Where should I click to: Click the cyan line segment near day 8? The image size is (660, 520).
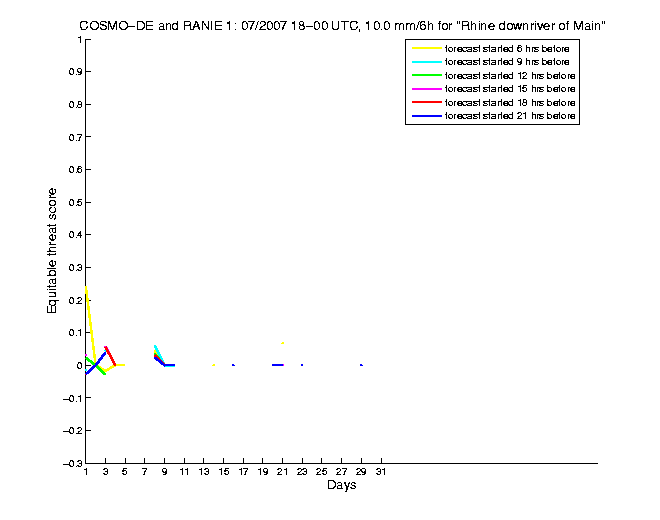click(x=160, y=355)
